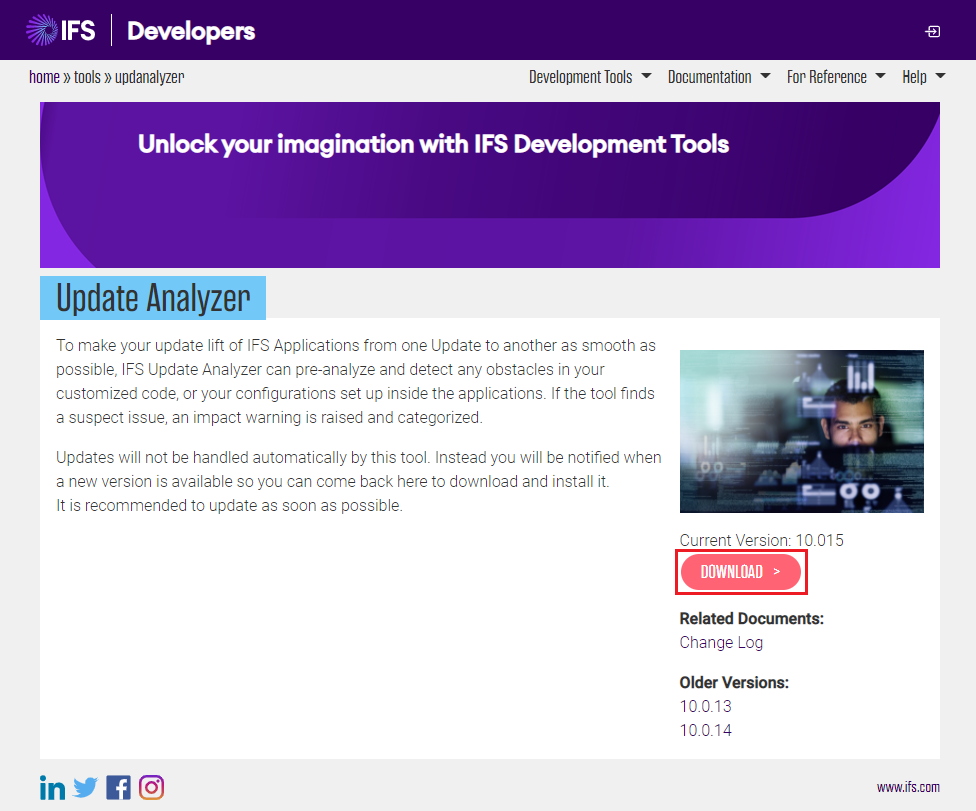Expand the Development Tools dropdown
The width and height of the screenshot is (976, 811).
(589, 77)
